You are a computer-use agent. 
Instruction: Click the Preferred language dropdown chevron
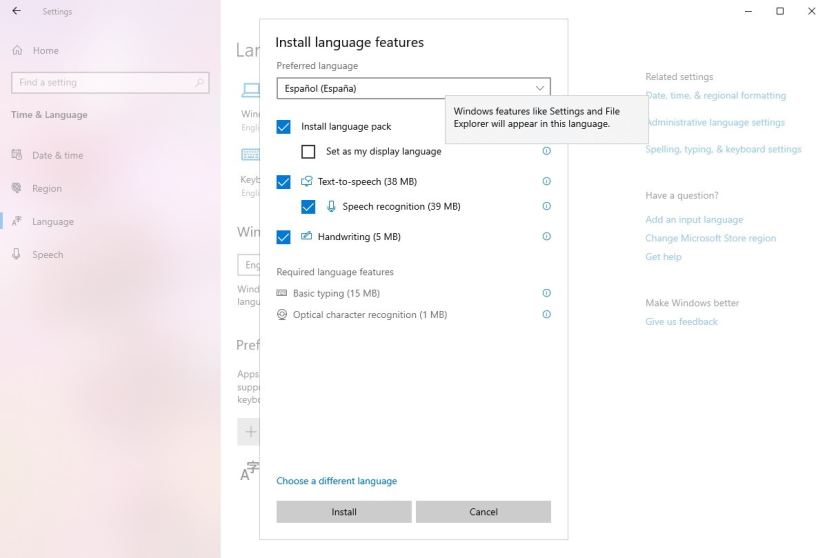[540, 88]
